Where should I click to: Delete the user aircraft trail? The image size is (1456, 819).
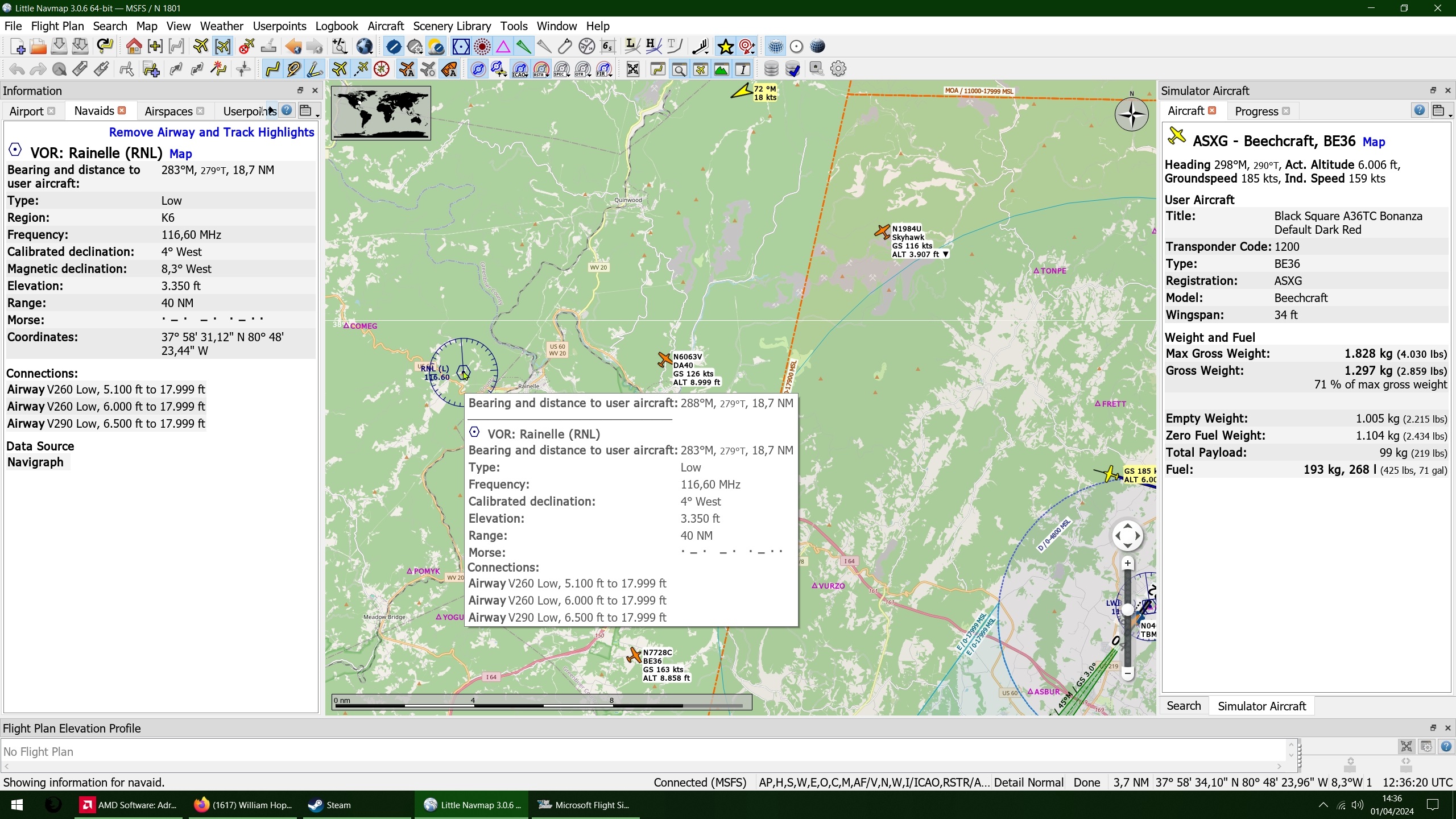coord(246,47)
